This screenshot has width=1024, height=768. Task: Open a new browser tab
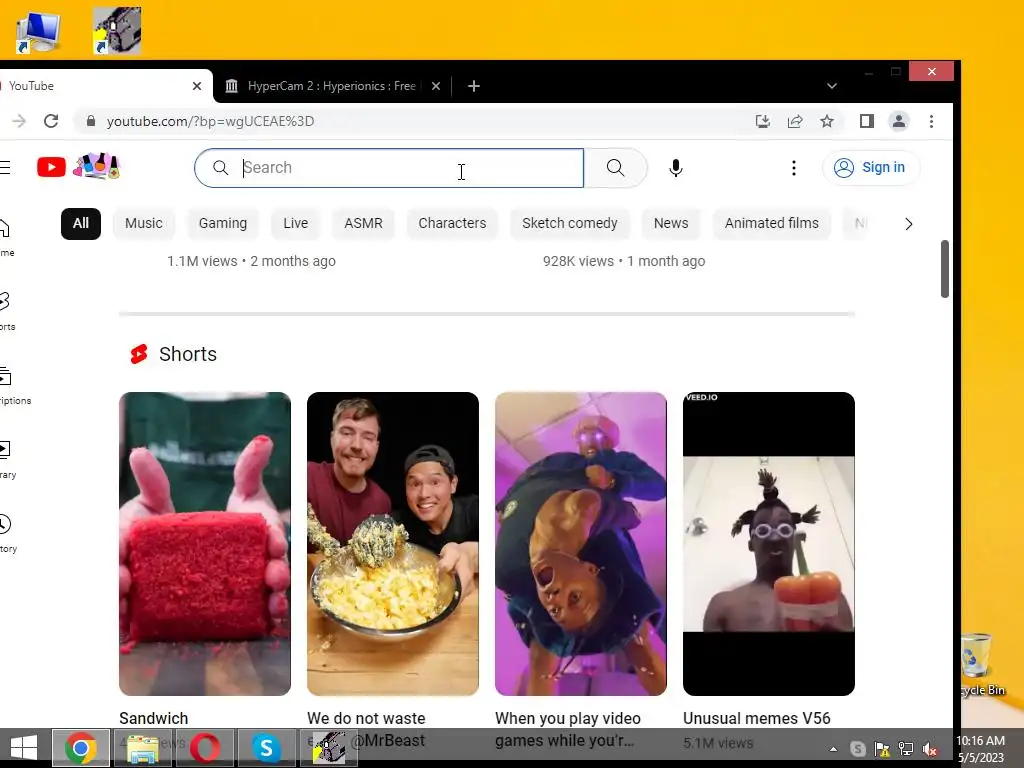474,86
